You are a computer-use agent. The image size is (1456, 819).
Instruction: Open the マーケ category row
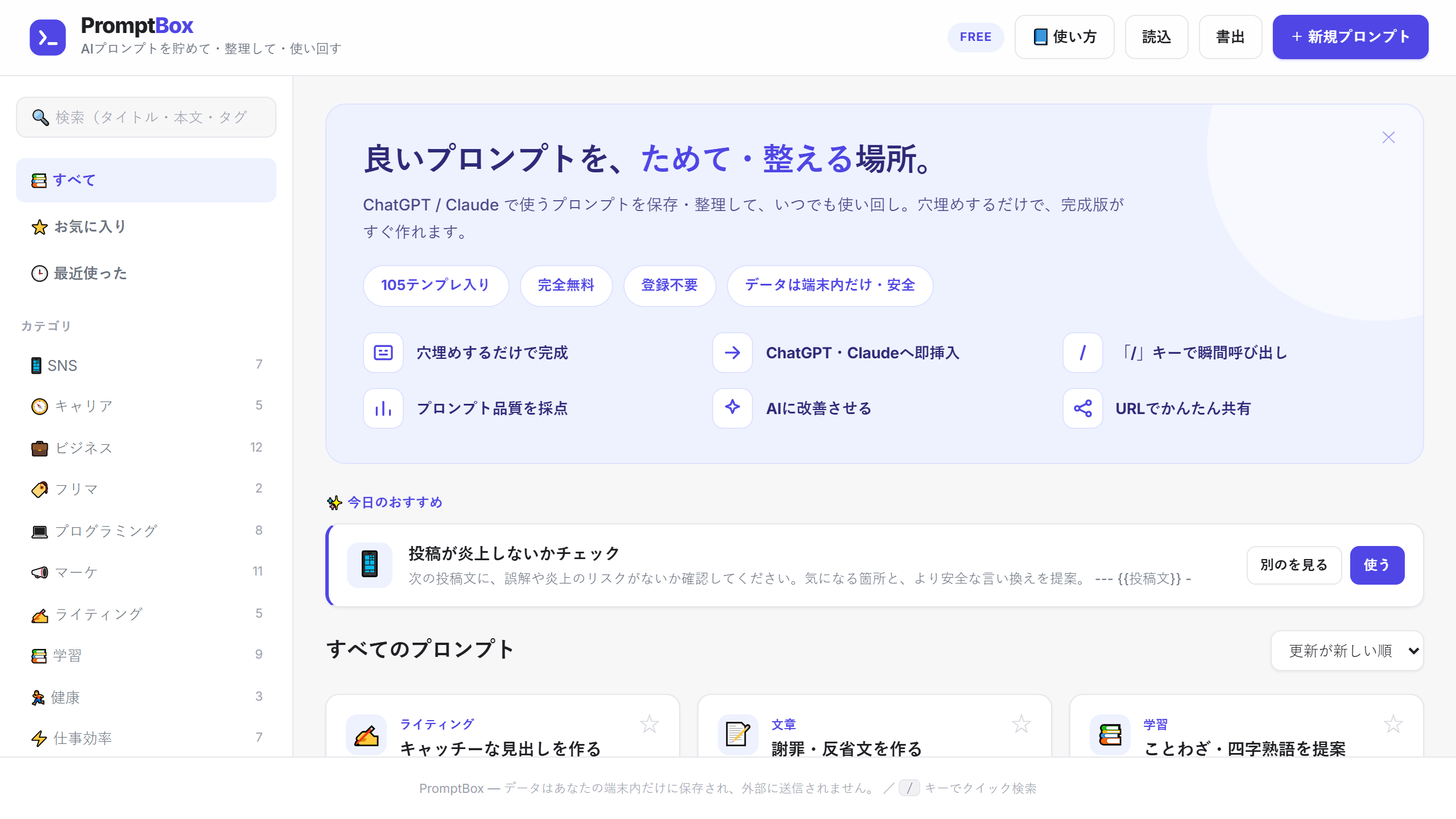click(146, 572)
